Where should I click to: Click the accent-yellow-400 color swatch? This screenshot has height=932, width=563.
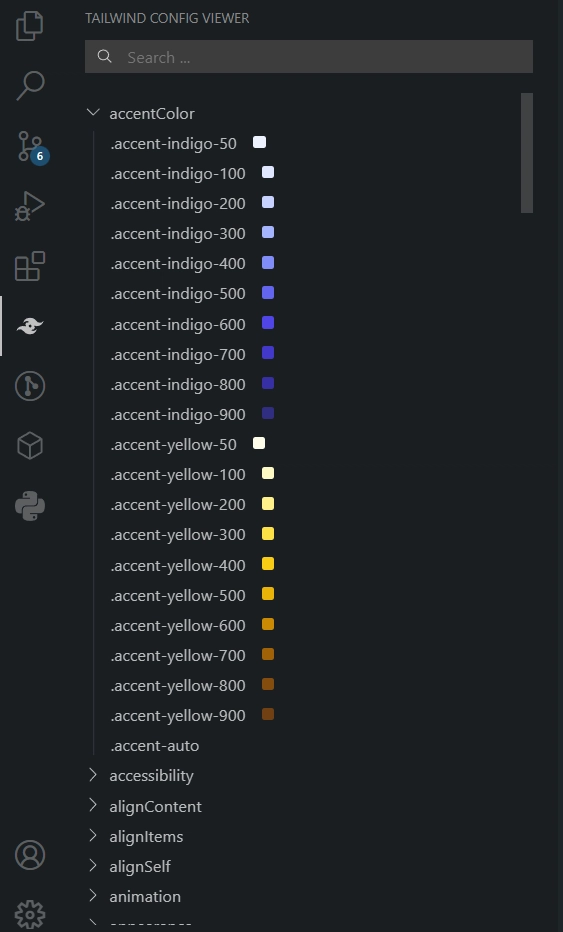point(268,564)
